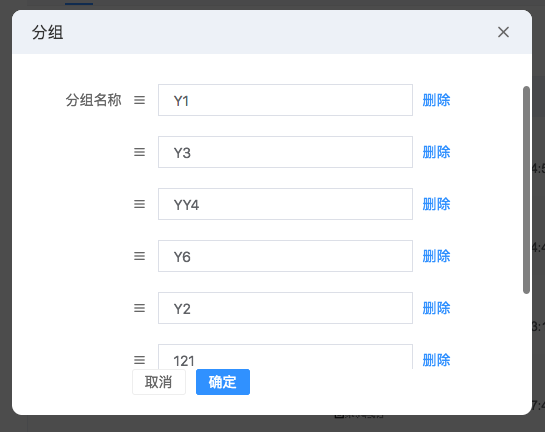Delete the 121 group via 删除
This screenshot has height=432, width=545.
pos(436,360)
